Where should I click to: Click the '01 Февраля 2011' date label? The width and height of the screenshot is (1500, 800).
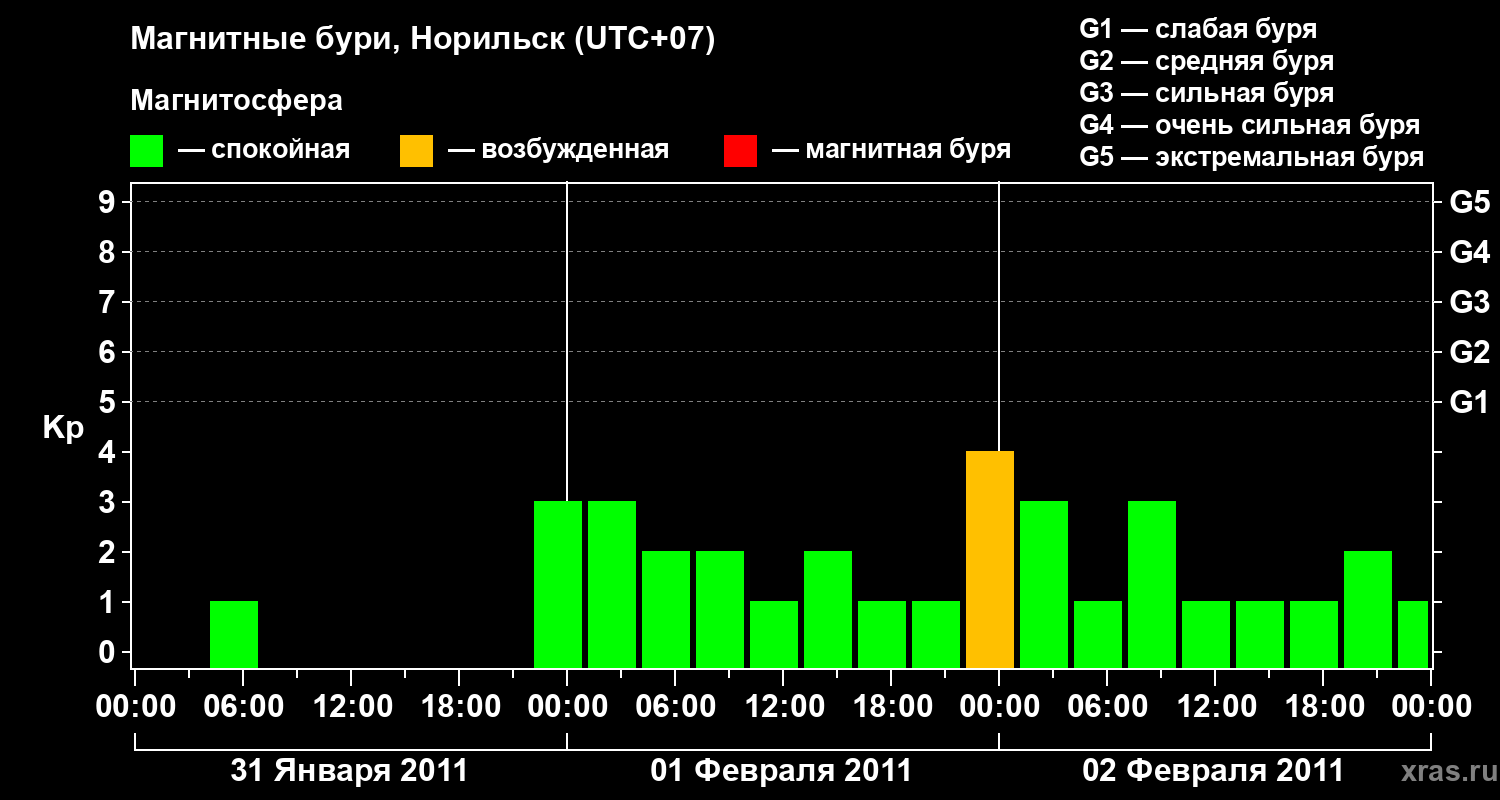[x=781, y=771]
